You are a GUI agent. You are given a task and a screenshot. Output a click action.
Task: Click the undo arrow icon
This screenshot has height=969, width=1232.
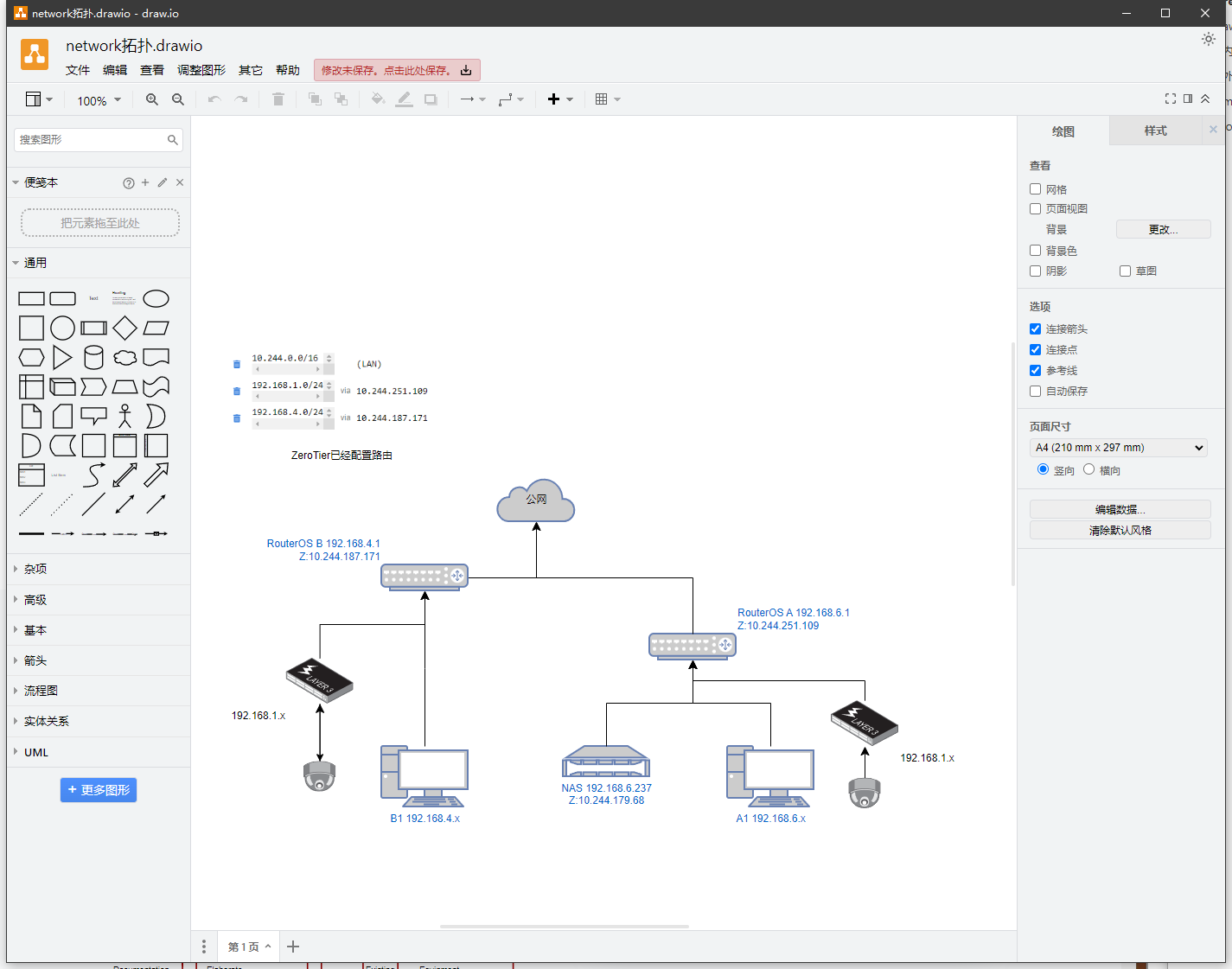[x=214, y=99]
